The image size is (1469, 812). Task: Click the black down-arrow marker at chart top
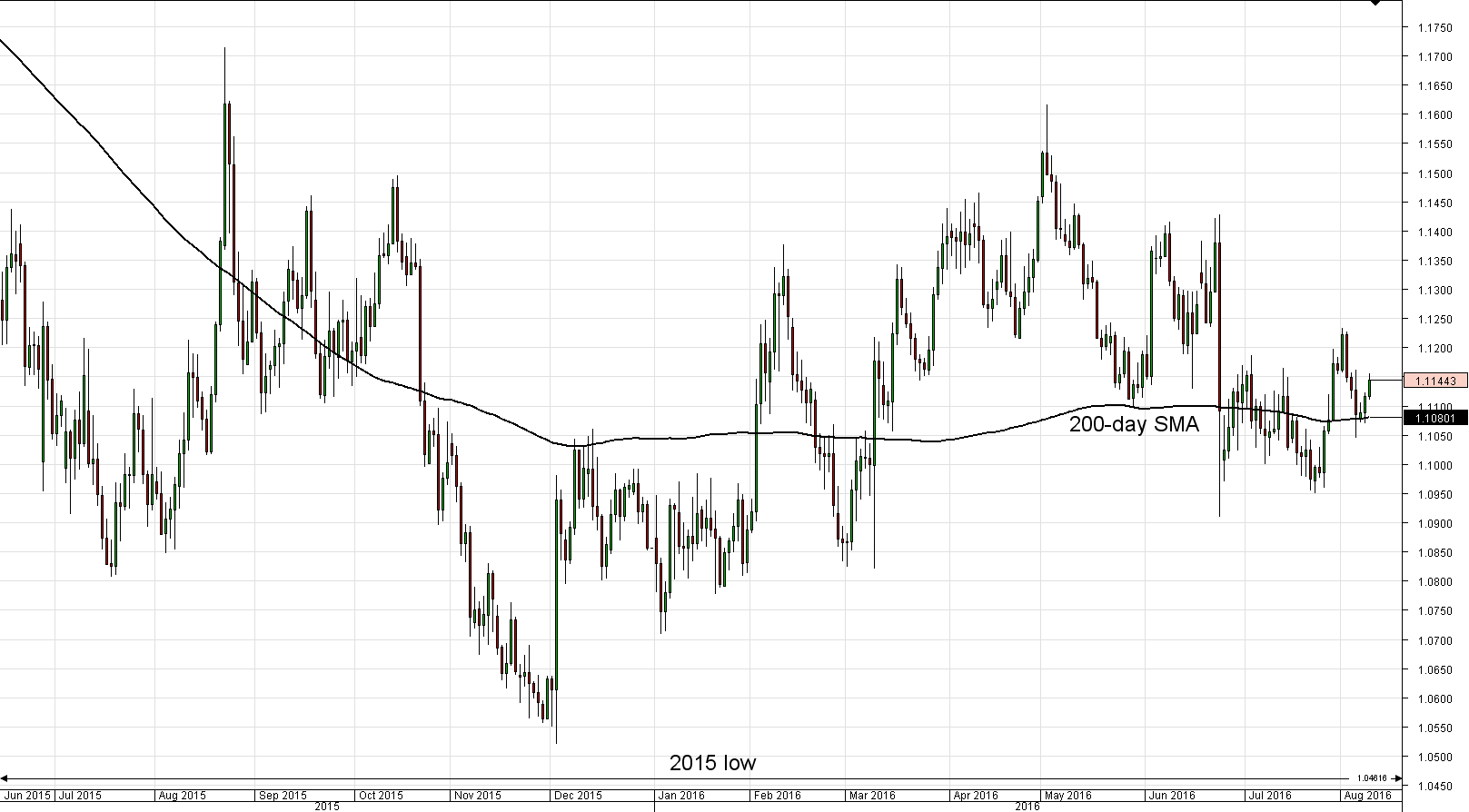[1375, 3]
